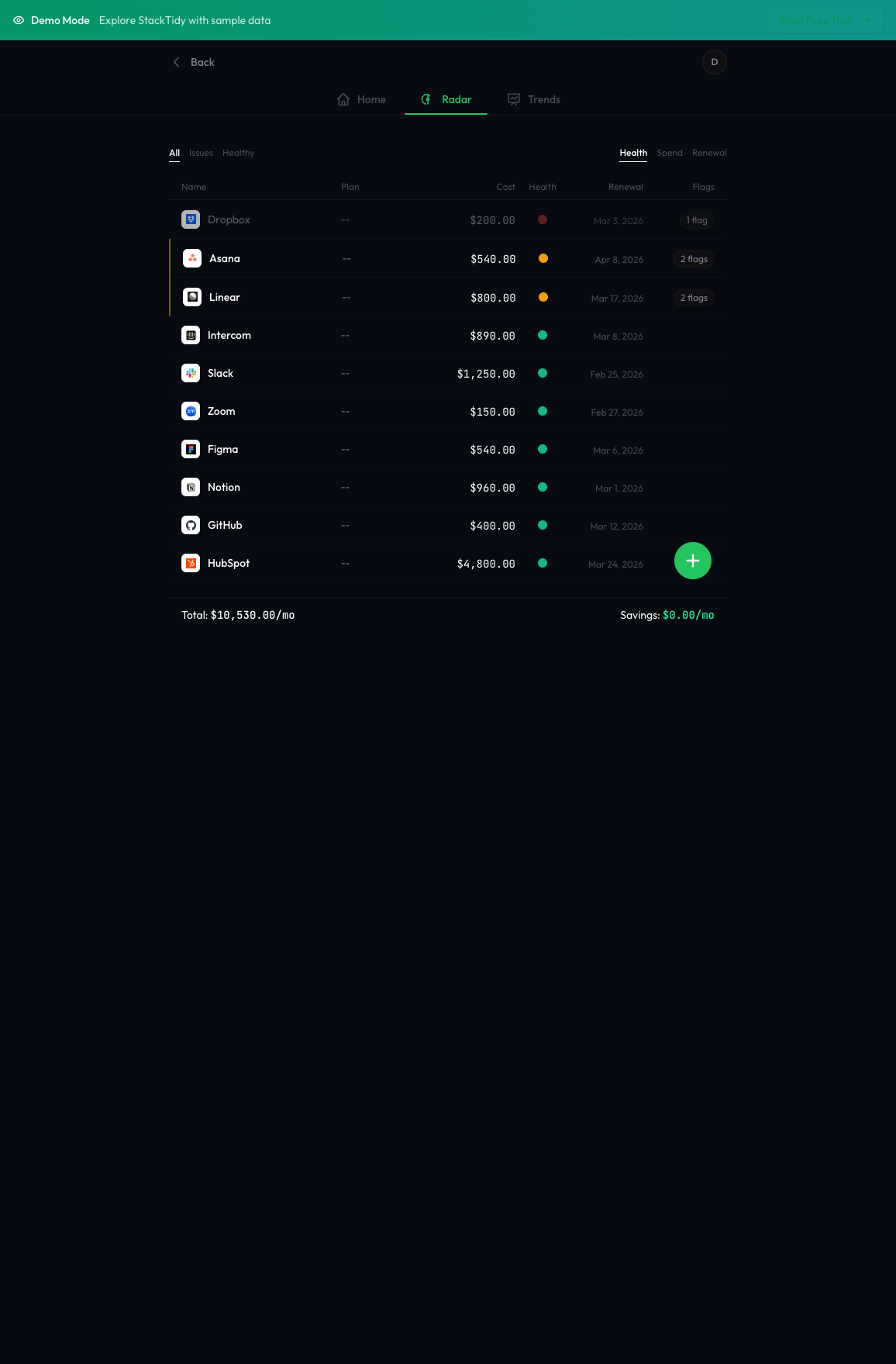The image size is (896, 1364).
Task: Click the Zoom app icon
Action: pyautogui.click(x=191, y=411)
